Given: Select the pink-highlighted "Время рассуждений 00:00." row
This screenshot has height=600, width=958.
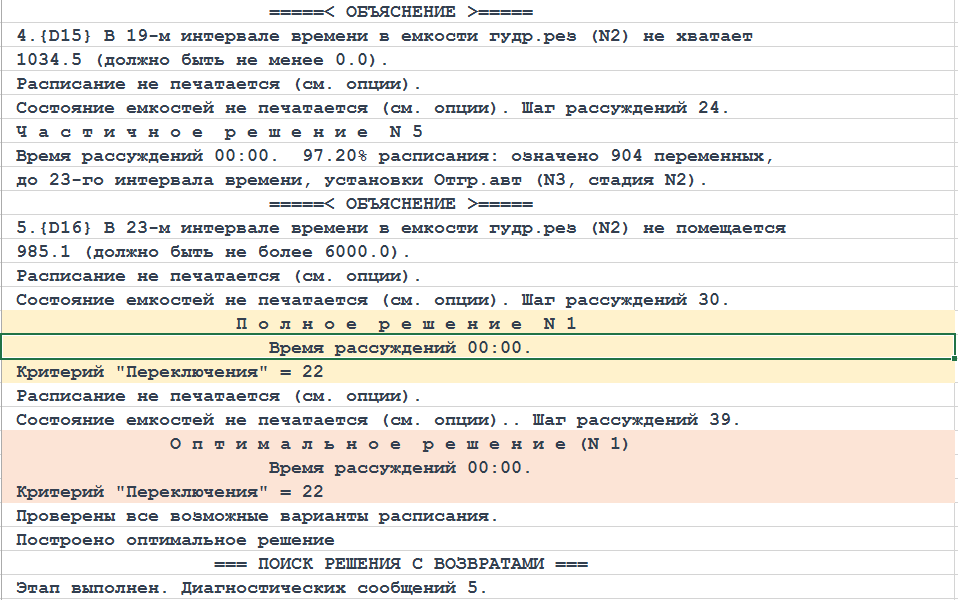Looking at the screenshot, I should coord(400,468).
